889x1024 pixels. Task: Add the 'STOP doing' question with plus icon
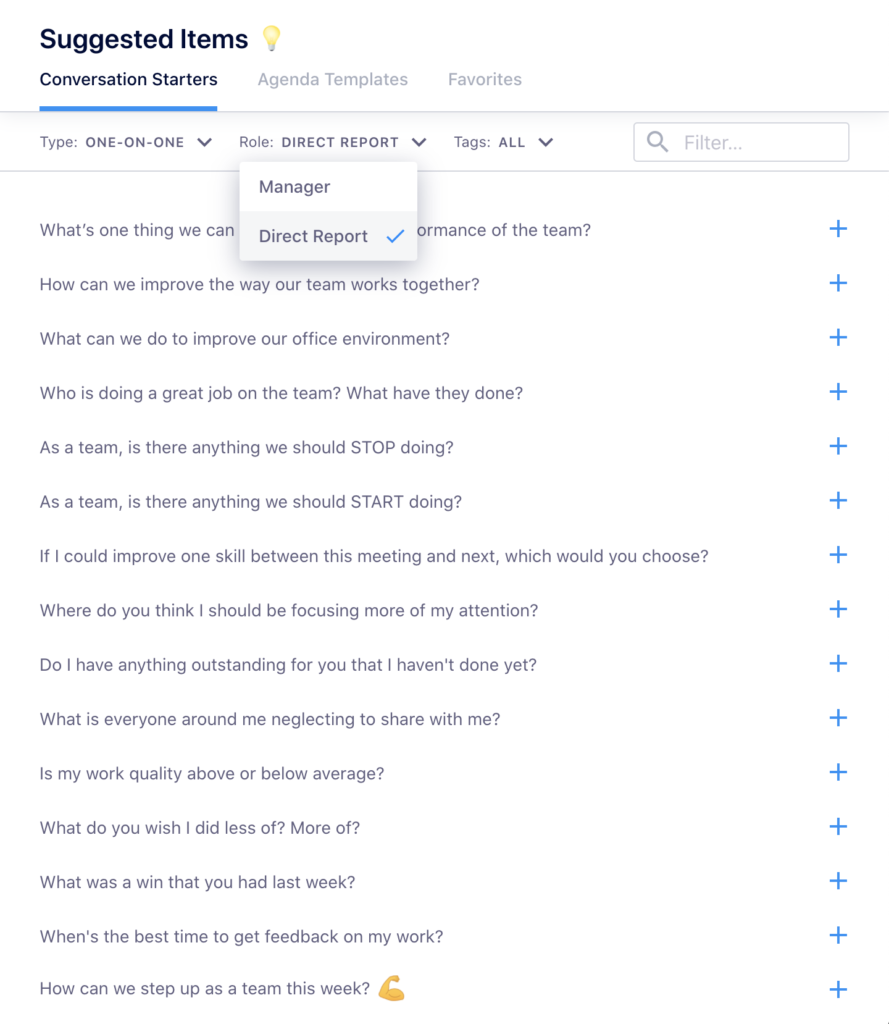pos(838,447)
